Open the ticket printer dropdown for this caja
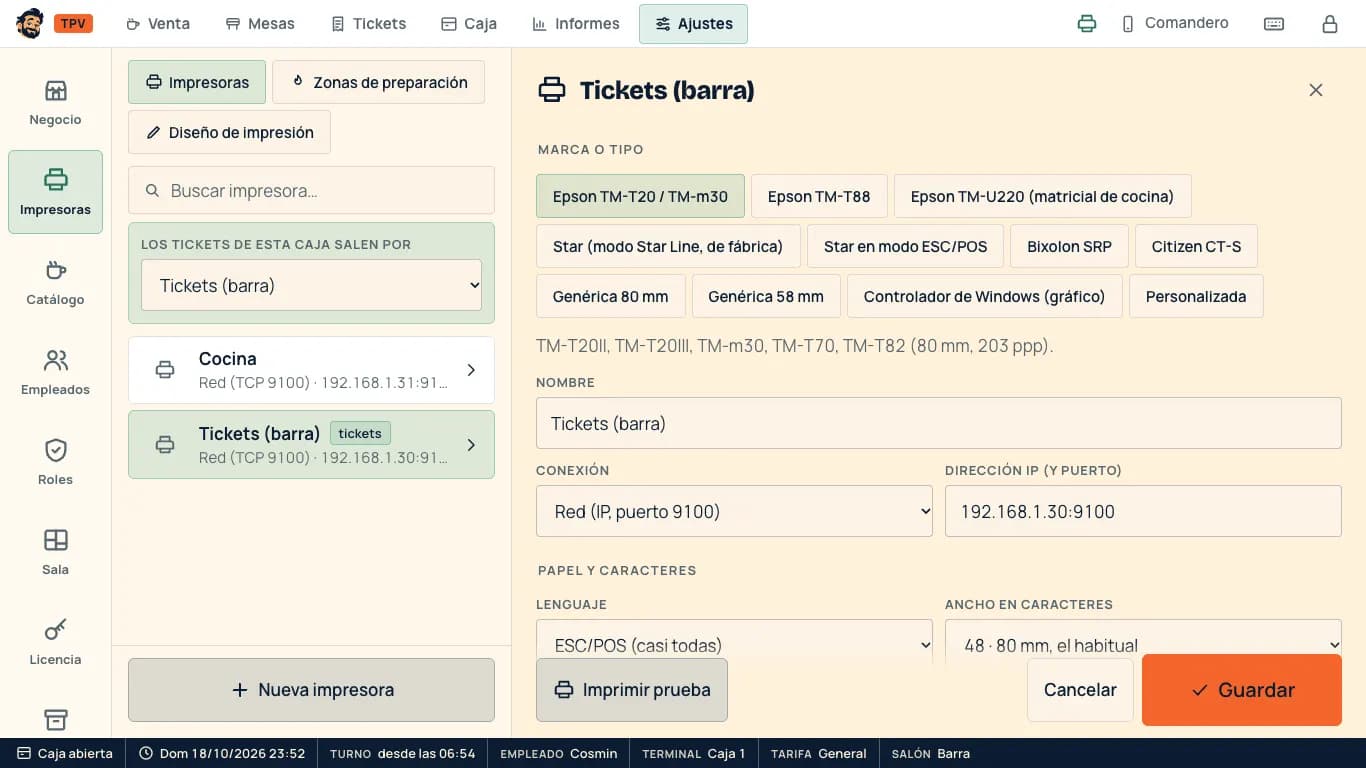The height and width of the screenshot is (768, 1366). click(311, 285)
